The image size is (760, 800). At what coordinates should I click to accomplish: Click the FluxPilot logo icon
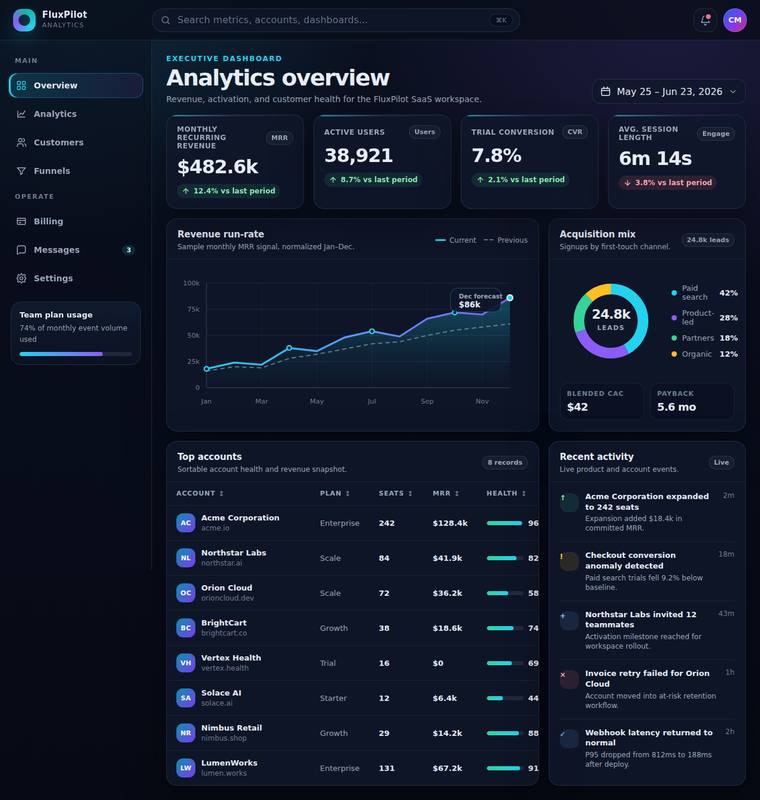(x=24, y=20)
